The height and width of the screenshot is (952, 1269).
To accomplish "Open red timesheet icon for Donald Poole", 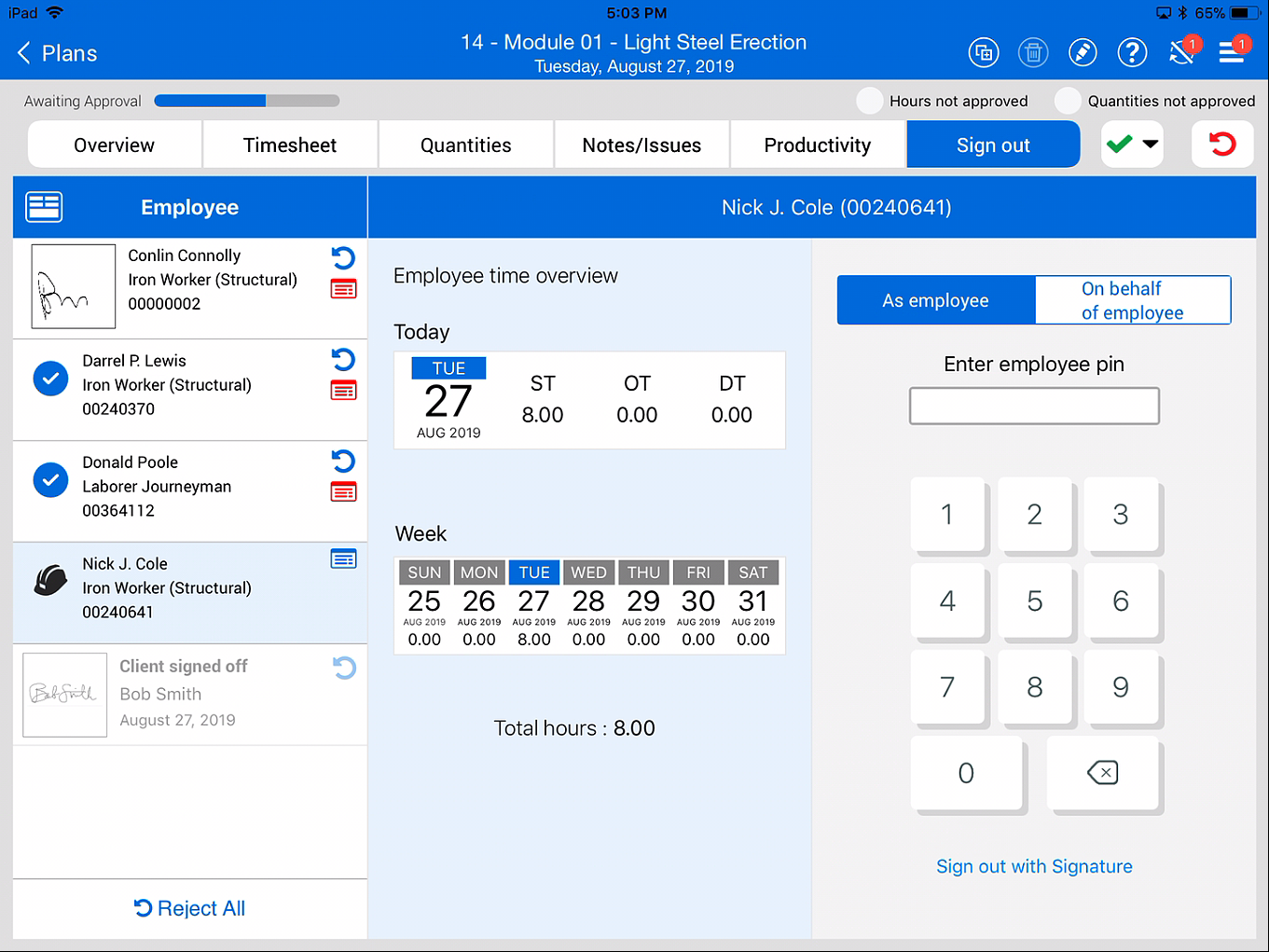I will point(343,492).
